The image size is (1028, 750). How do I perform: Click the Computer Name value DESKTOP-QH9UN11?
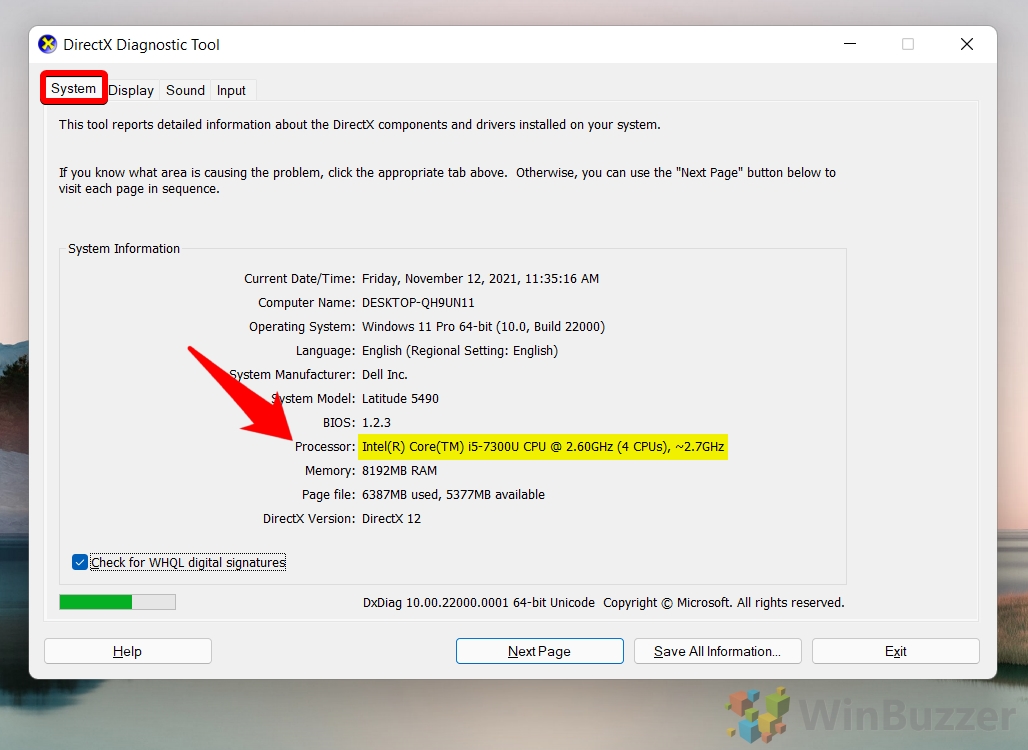click(418, 303)
